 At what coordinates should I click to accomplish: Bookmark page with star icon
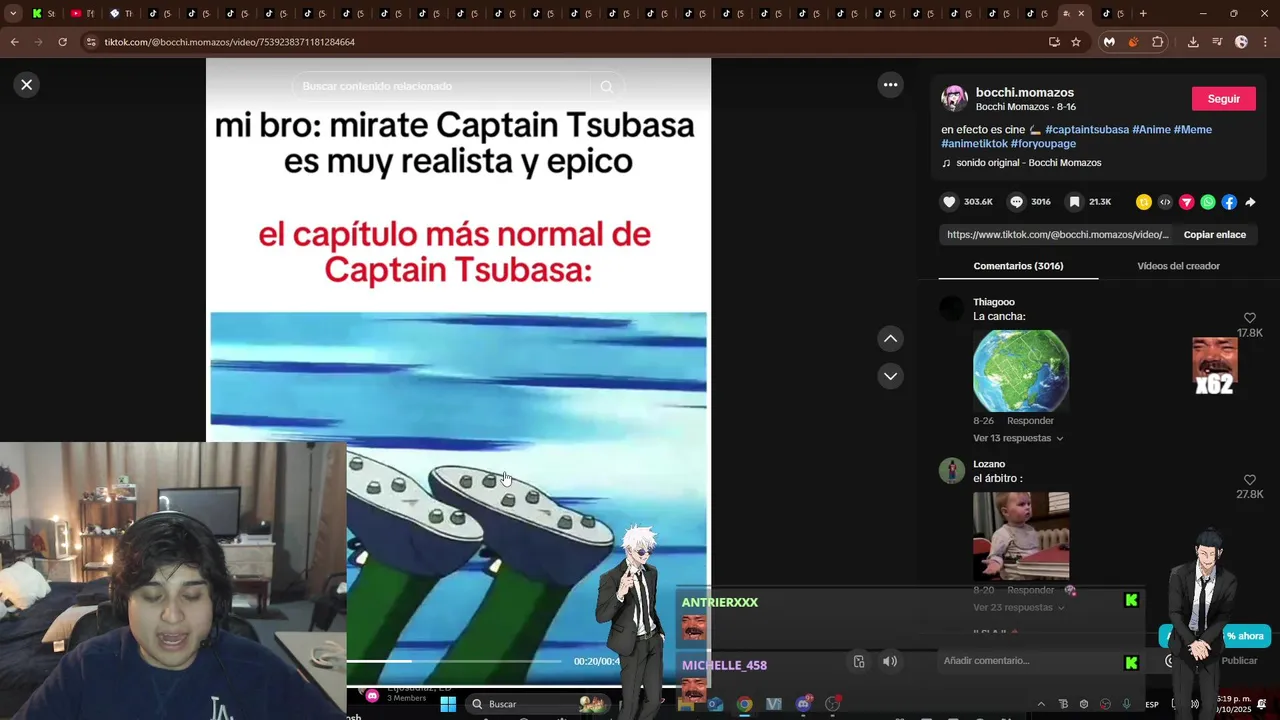pyautogui.click(x=1076, y=42)
